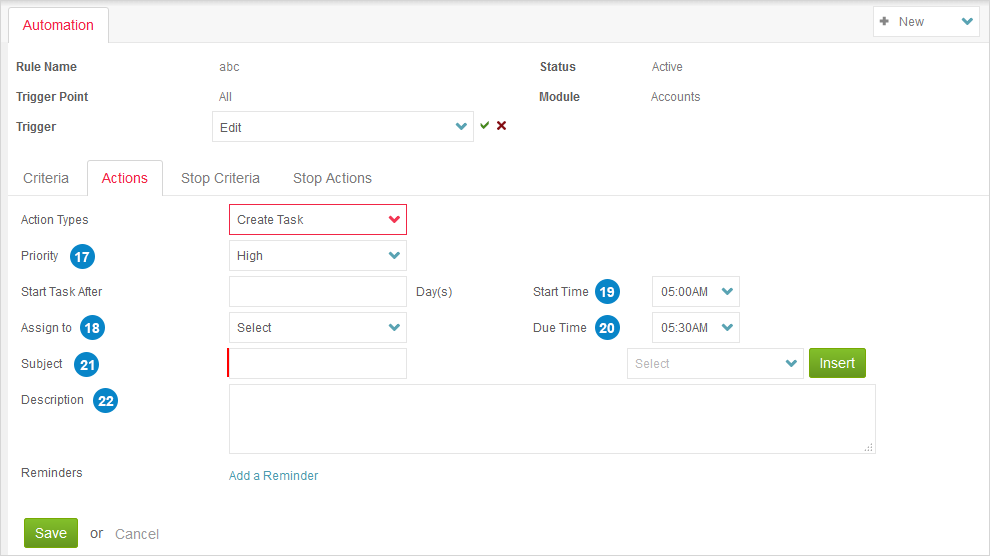Click the Reminders label
Screen dimensions: 990x556
point(52,473)
